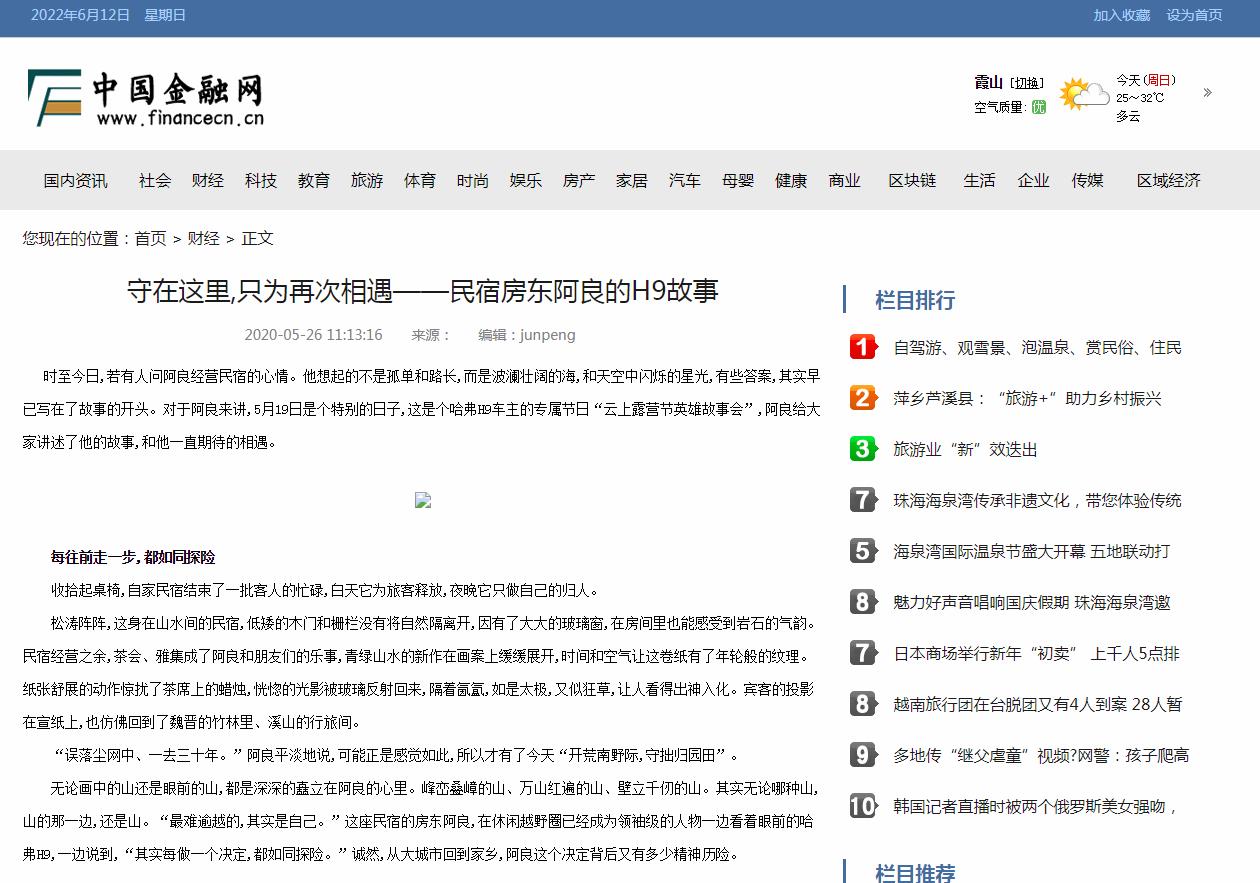This screenshot has height=883, width=1260.
Task: Open the 国内资讯 nav tab
Action: [x=75, y=180]
